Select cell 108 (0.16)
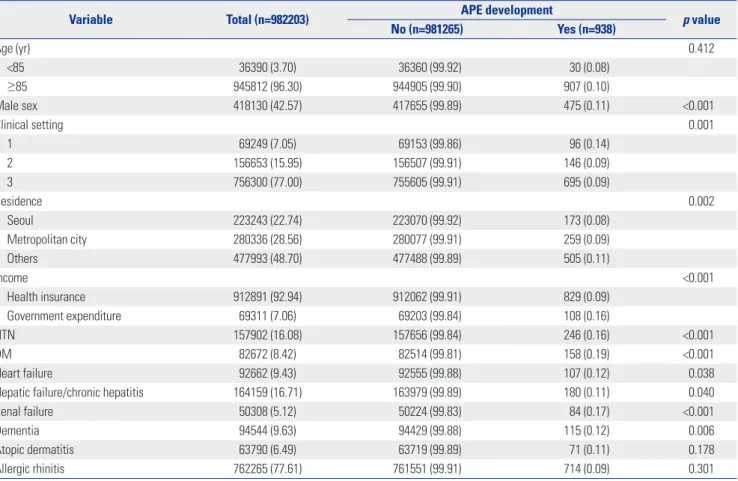 pyautogui.click(x=586, y=316)
